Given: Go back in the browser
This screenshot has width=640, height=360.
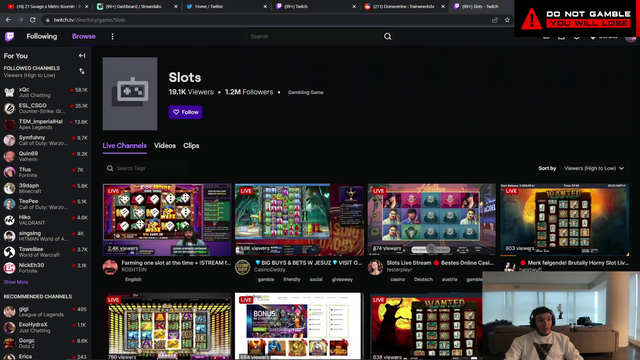Looking at the screenshot, I should [x=8, y=20].
